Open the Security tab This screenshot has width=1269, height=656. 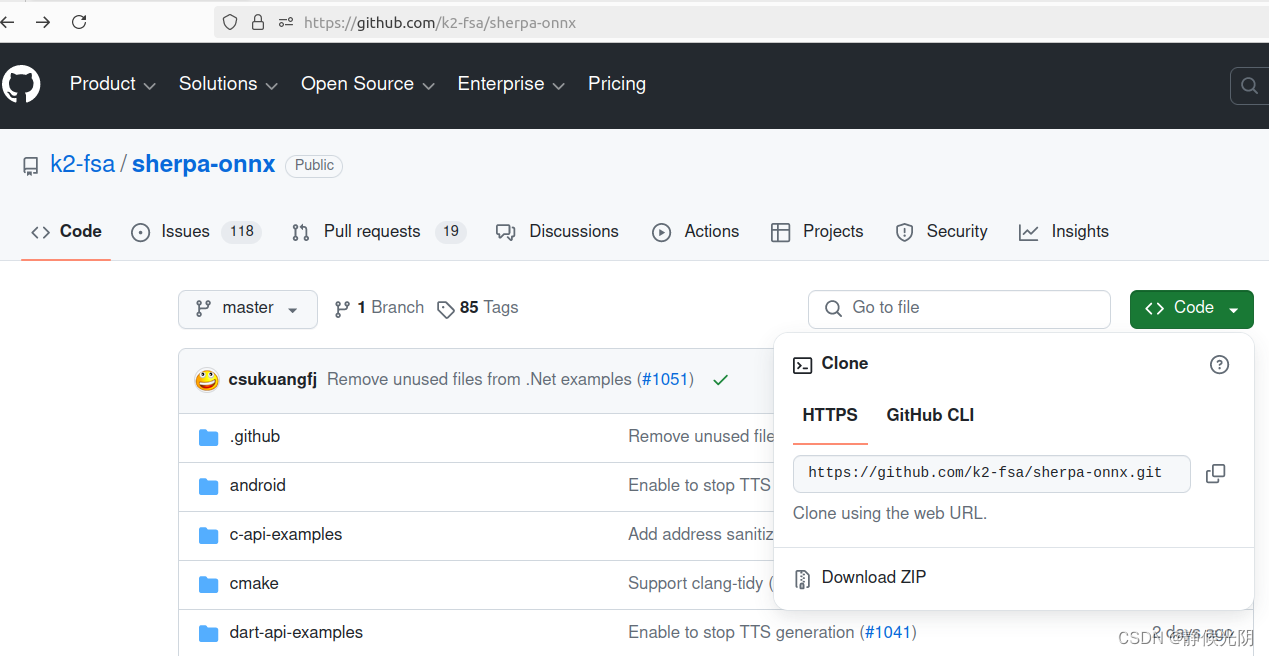click(x=941, y=232)
